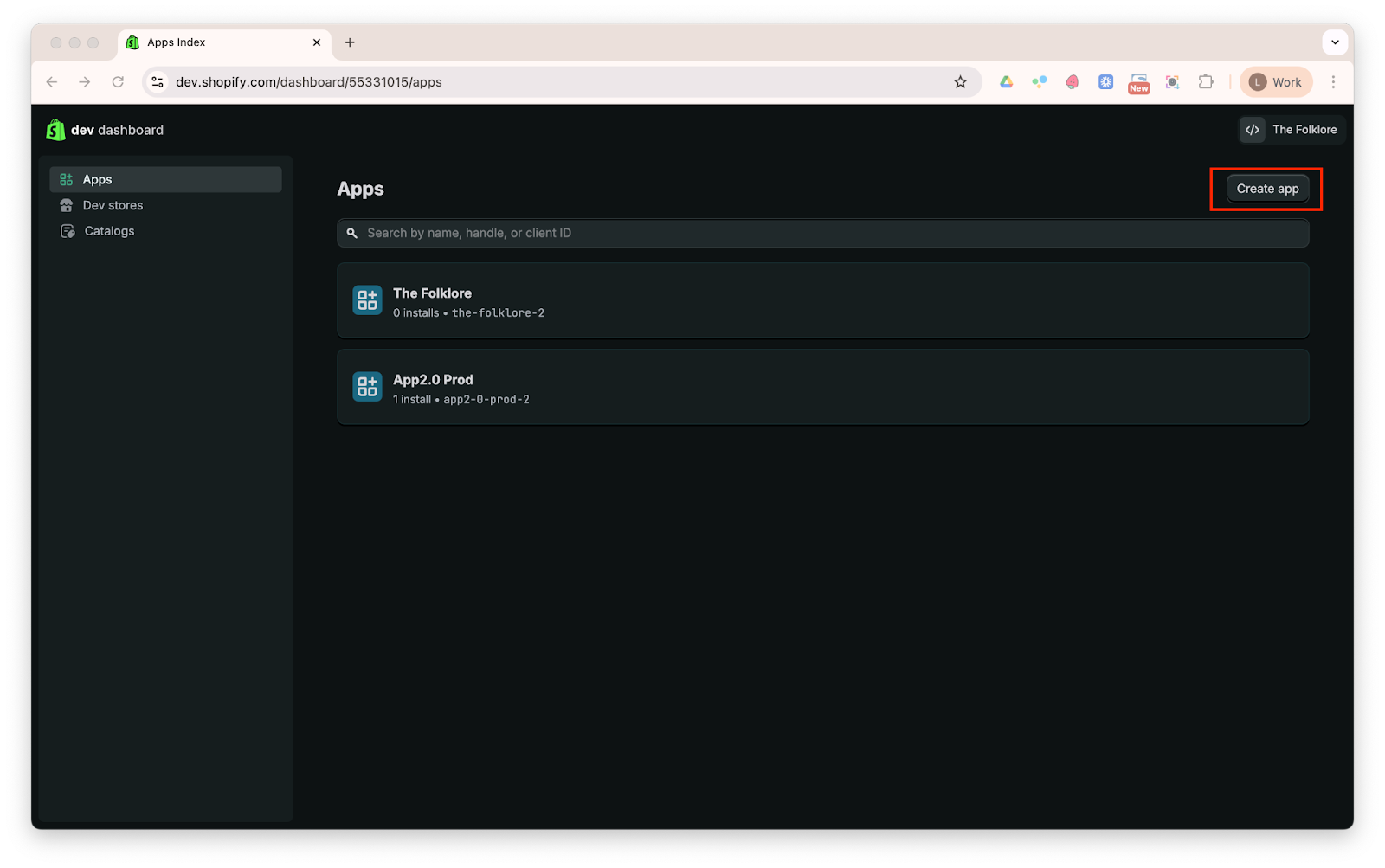Focus the search by name field

click(x=822, y=233)
